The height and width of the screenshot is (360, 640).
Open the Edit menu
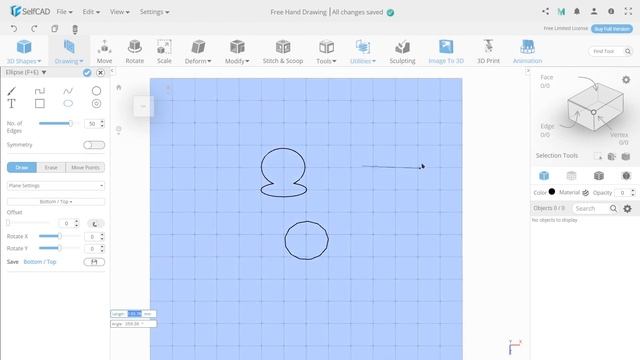[x=91, y=12]
